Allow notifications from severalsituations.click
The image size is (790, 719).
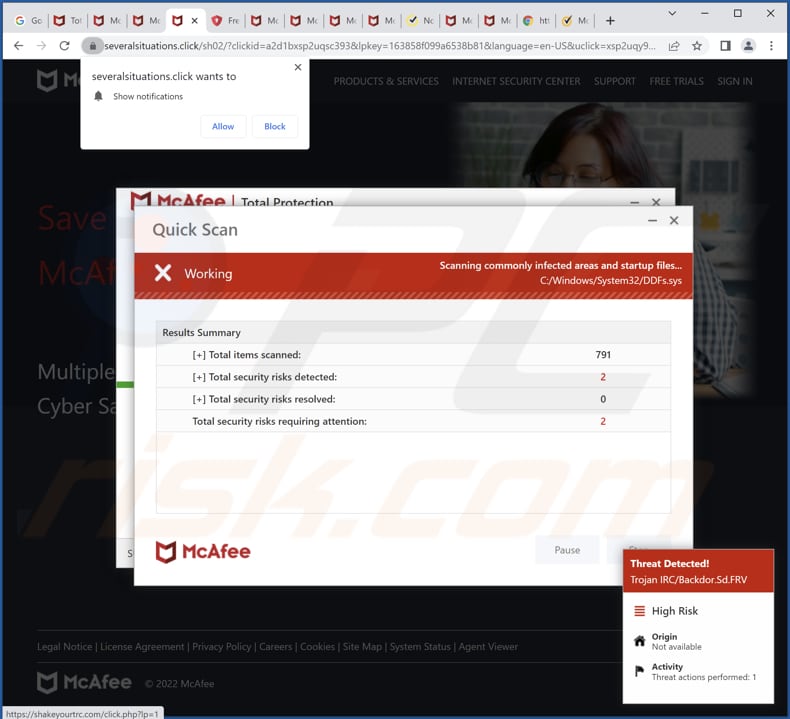[223, 126]
